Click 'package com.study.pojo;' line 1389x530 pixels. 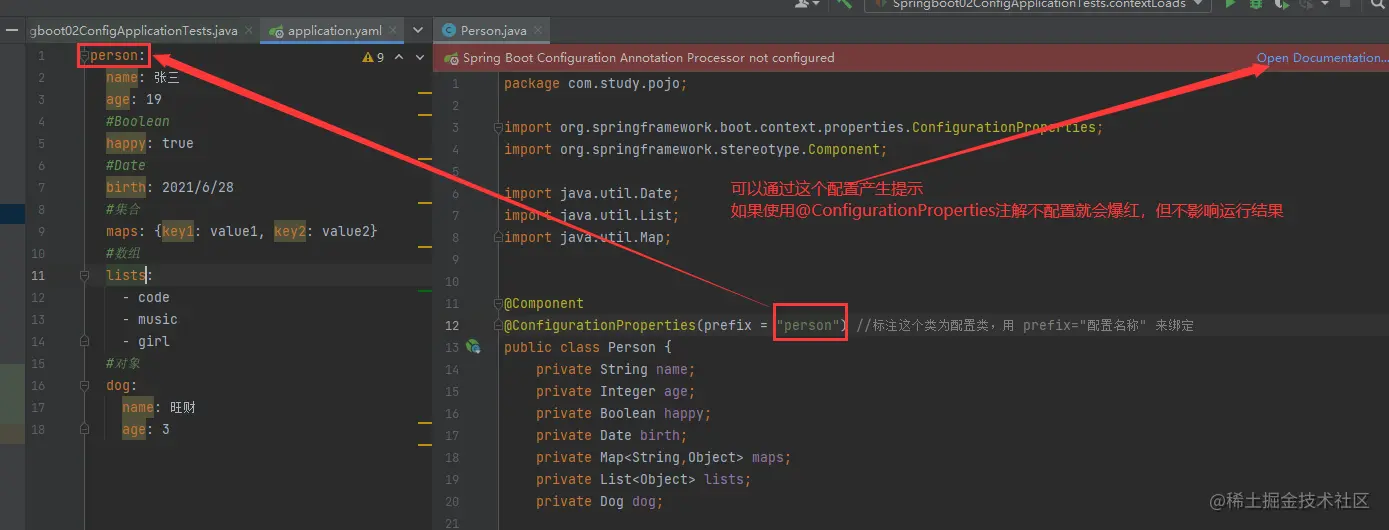(x=595, y=84)
